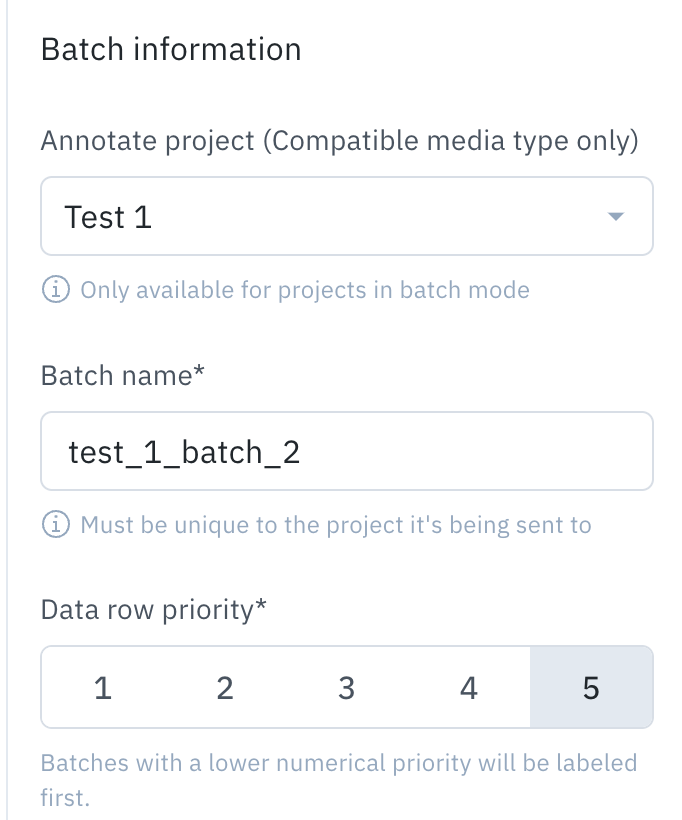Image resolution: width=682 pixels, height=820 pixels.
Task: Click info icon beside unique name note
Action: 55,525
